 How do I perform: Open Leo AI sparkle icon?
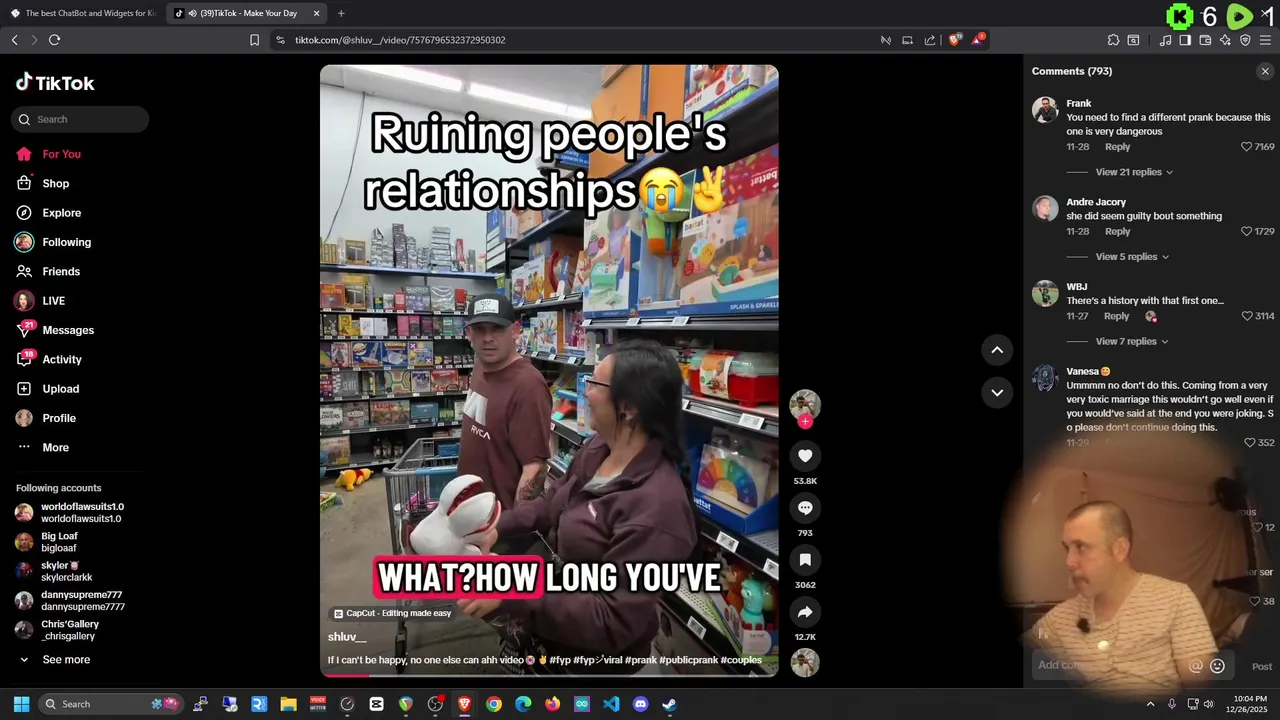(1225, 40)
